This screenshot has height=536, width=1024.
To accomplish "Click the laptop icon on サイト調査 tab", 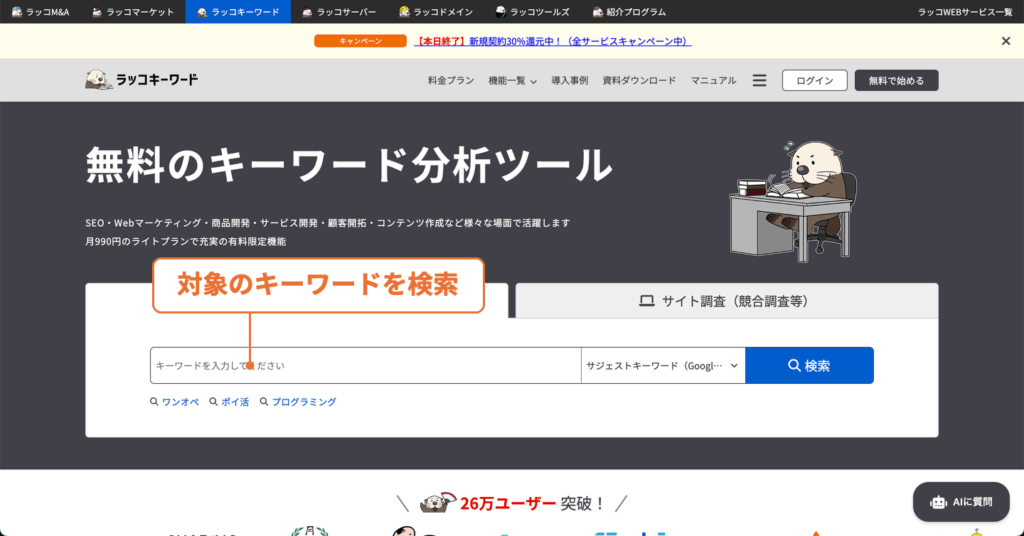I will coord(647,301).
